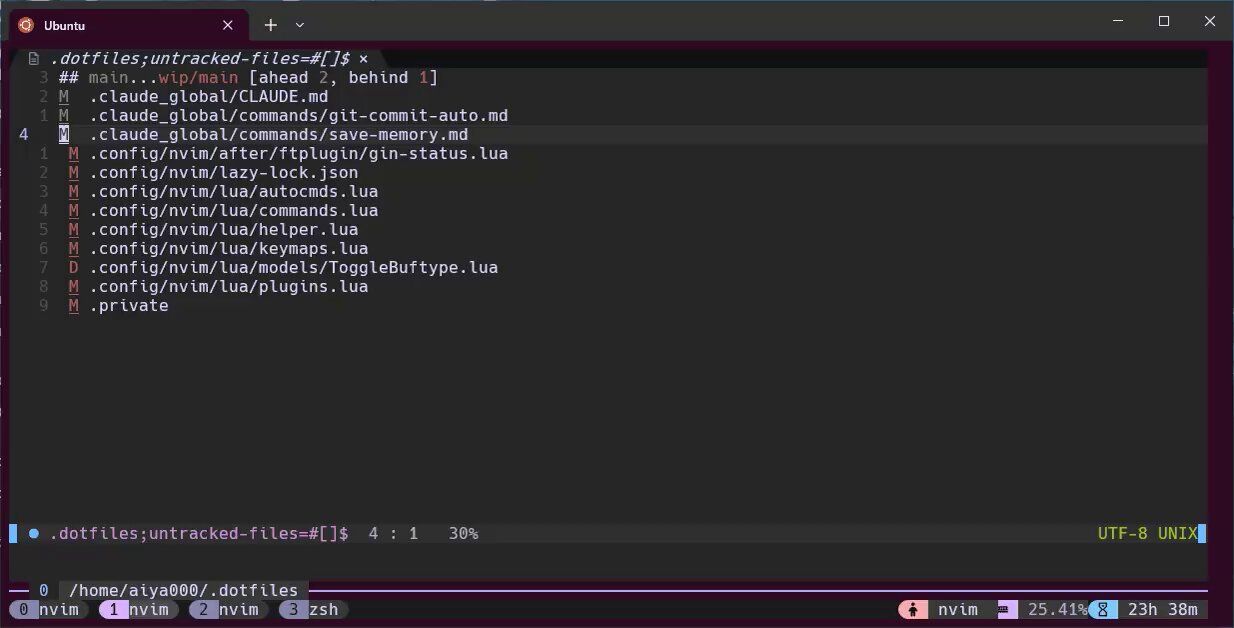The width and height of the screenshot is (1234, 628).
Task: Select the .dotfiles buffer tab in nvim
Action: coord(200,59)
